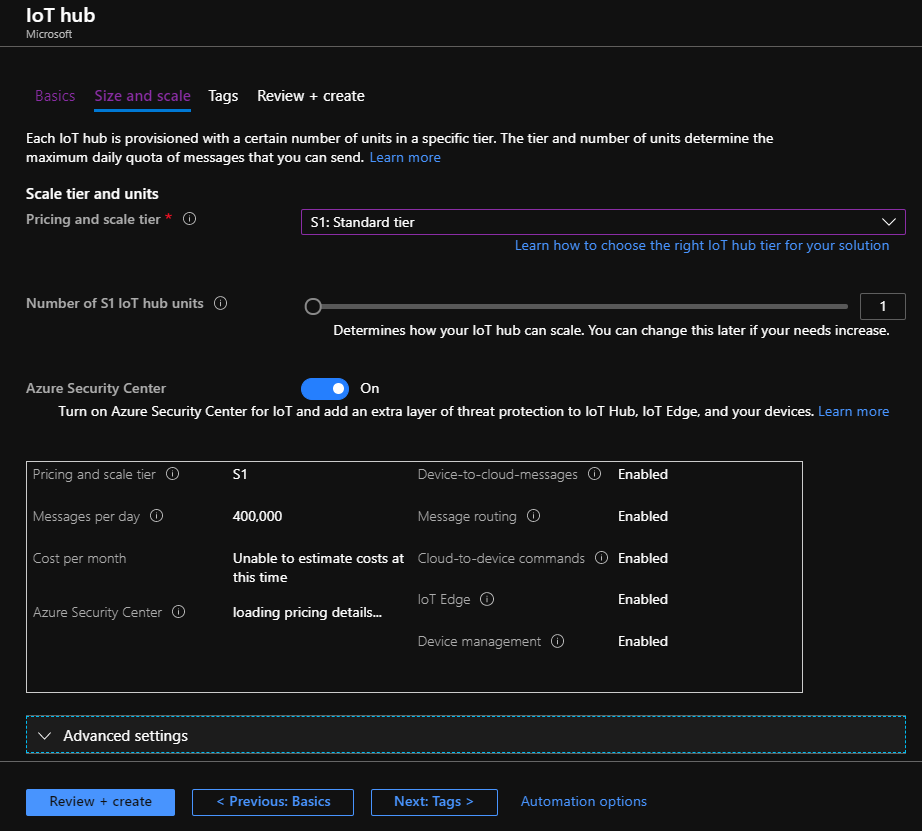Click Enabled value for Cloud-to-device commands
922x831 pixels.
click(643, 558)
